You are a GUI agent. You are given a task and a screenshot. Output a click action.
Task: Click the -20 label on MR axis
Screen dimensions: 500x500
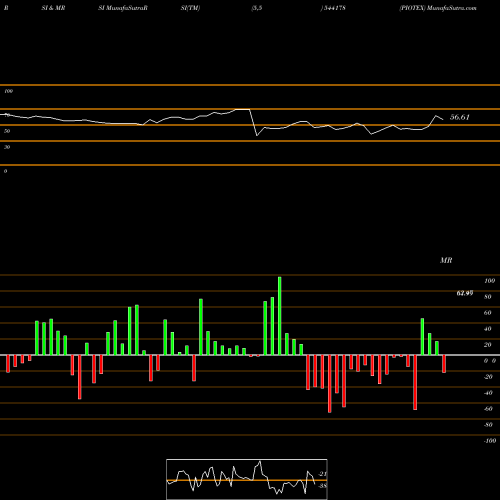point(488,377)
